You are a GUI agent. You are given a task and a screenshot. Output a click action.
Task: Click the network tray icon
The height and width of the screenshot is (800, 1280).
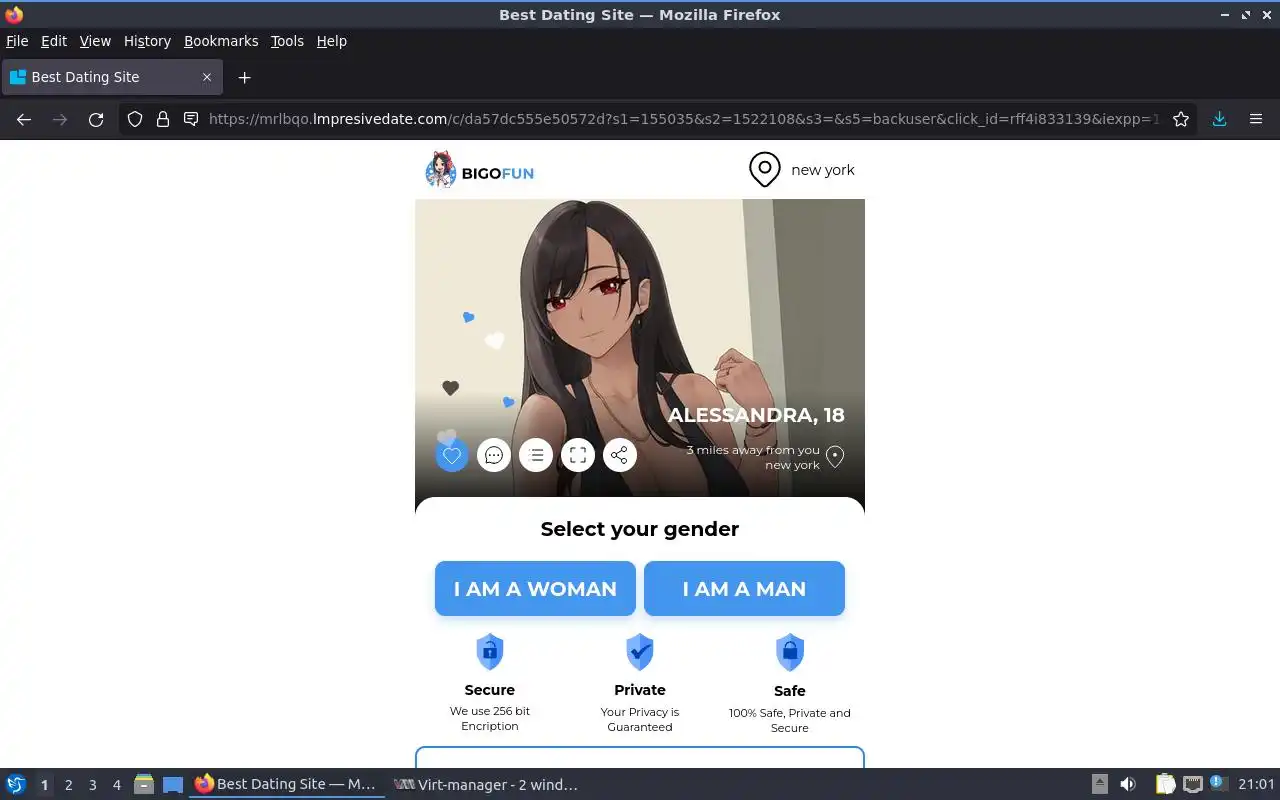click(1192, 785)
